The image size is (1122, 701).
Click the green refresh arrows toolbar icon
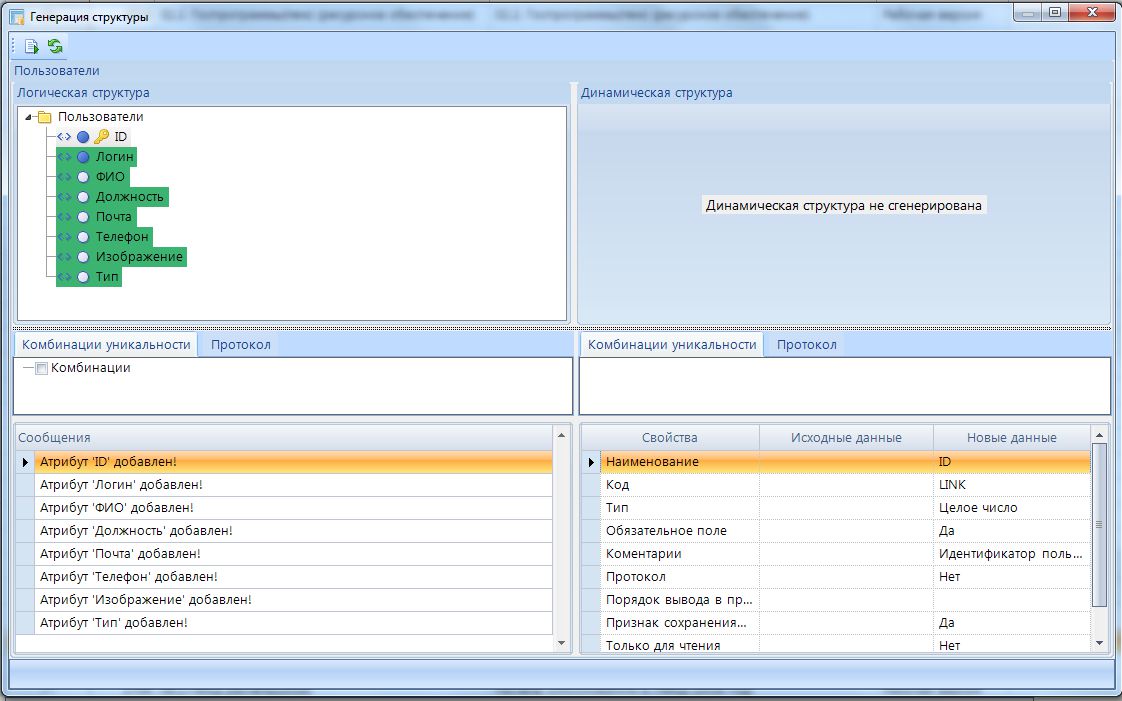[55, 46]
